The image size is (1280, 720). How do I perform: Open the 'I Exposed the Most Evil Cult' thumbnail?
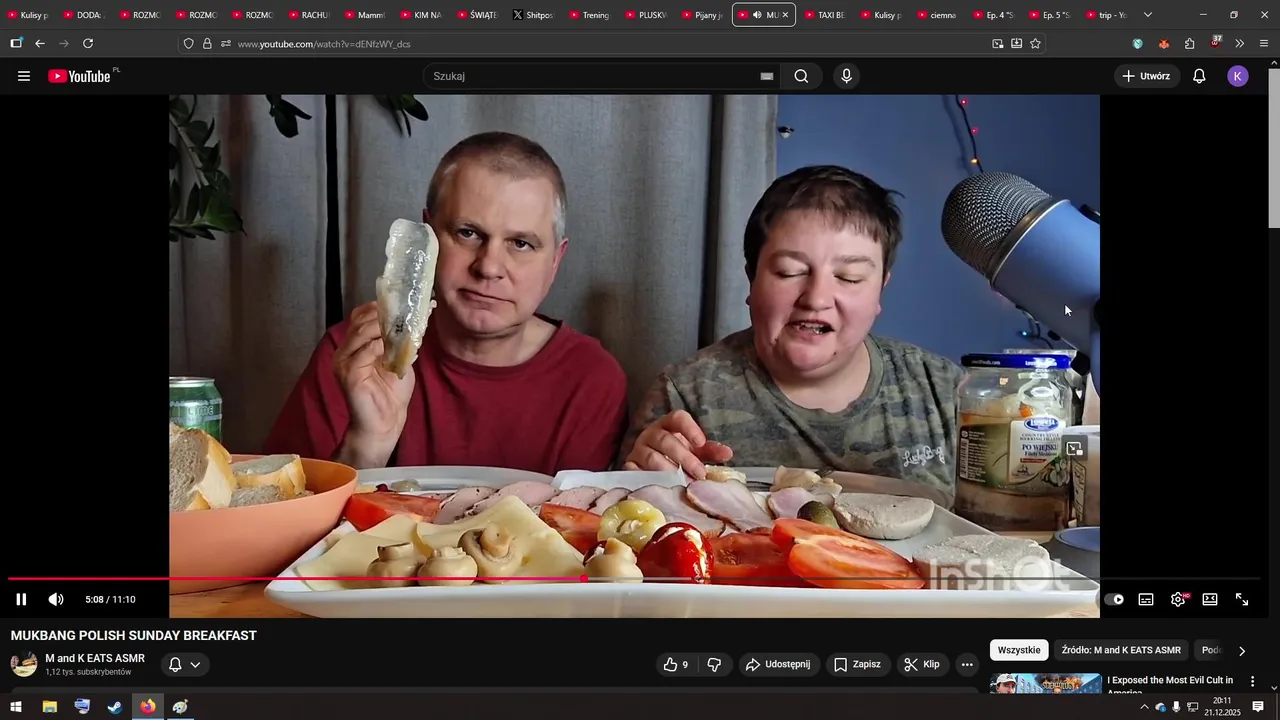[x=1046, y=683]
